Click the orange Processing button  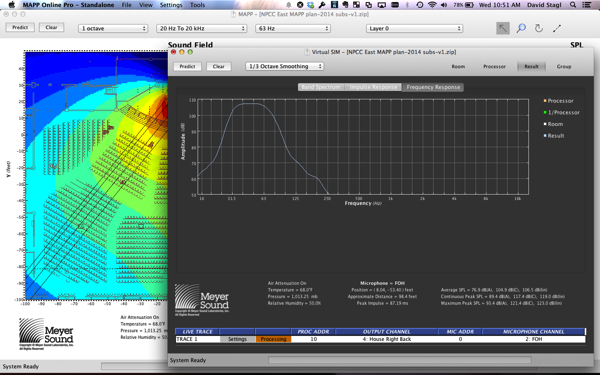coord(273,339)
